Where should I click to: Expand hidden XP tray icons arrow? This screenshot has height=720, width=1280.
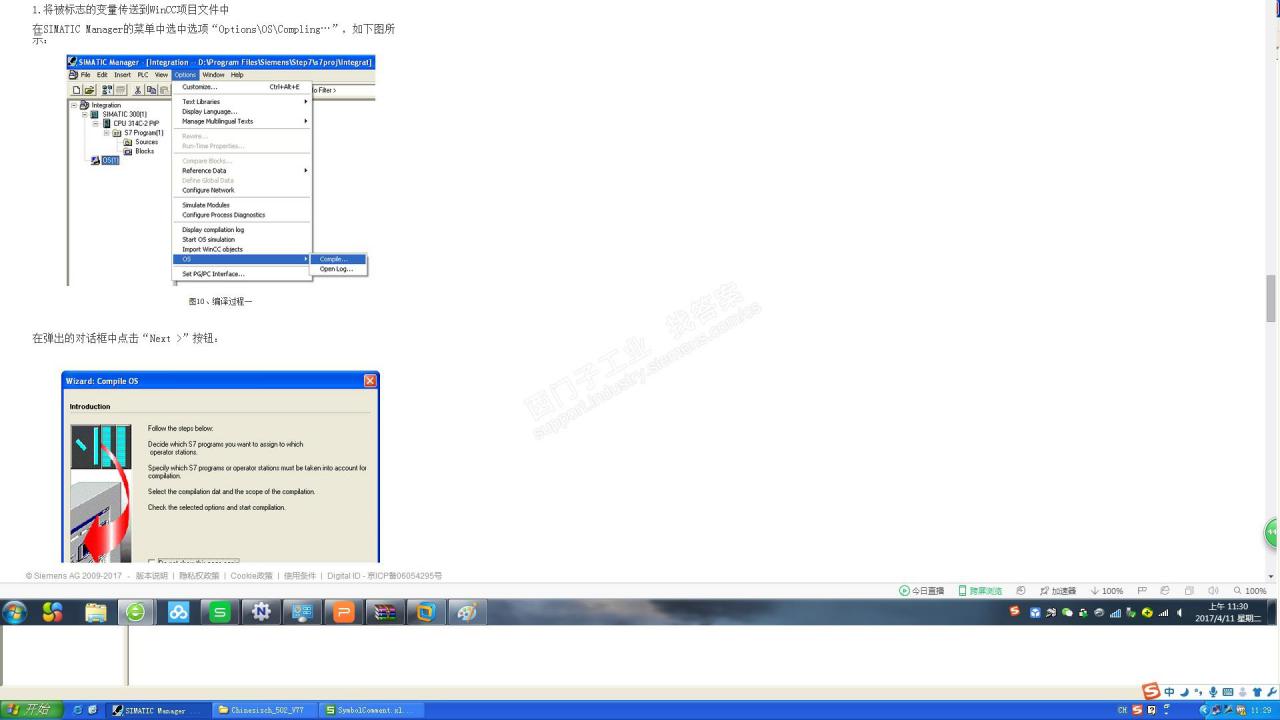[x=1204, y=710]
